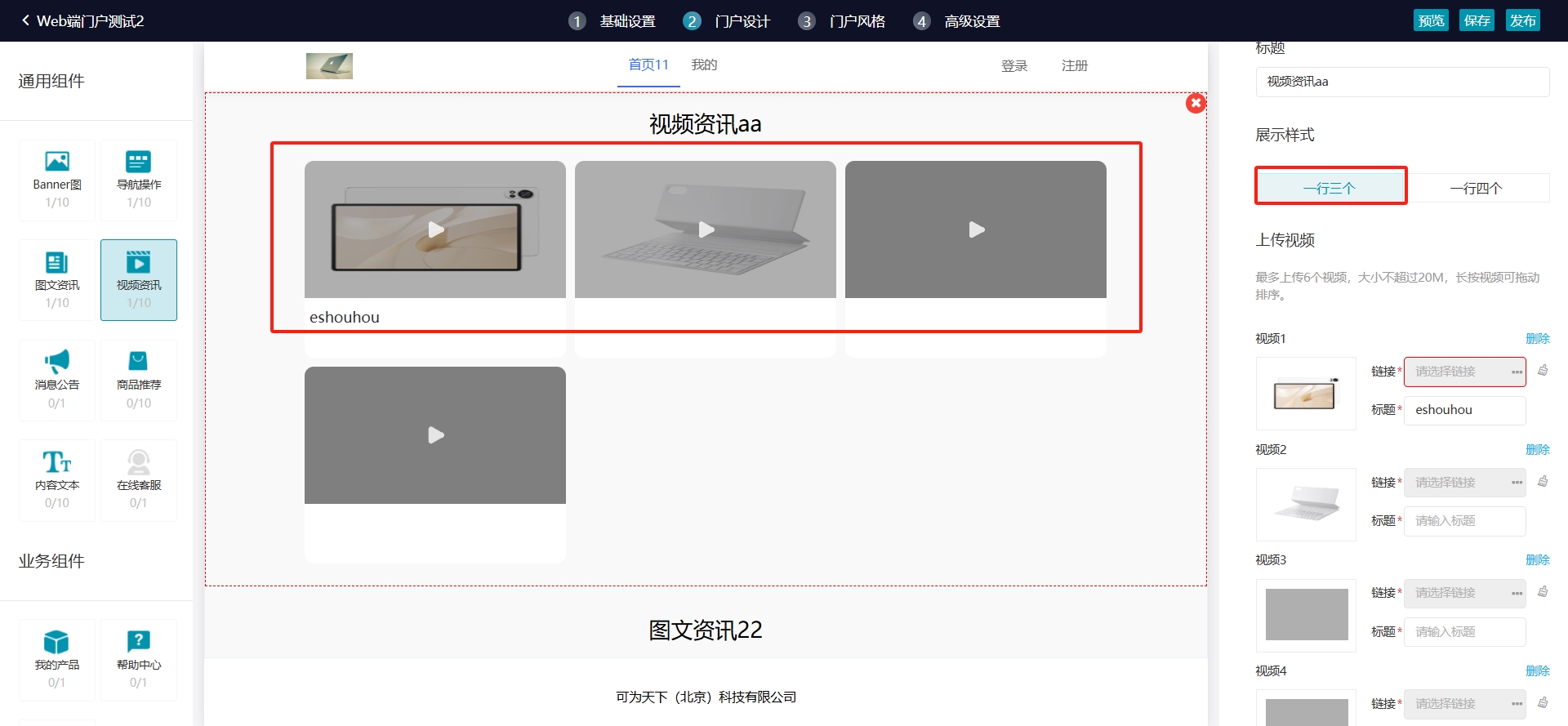Click the 预览 button
This screenshot has width=1568, height=726.
point(1431,20)
